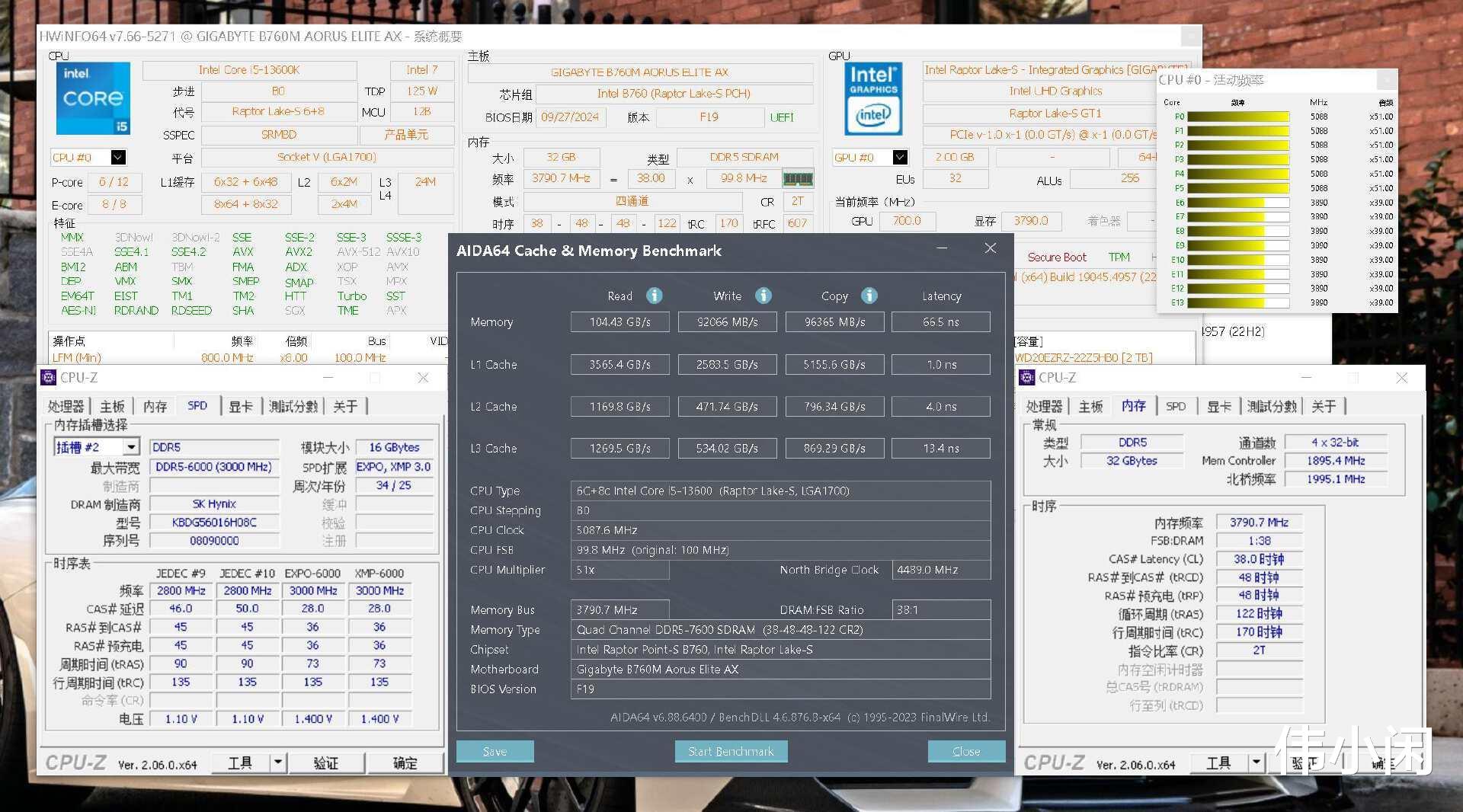The image size is (1463, 812).
Task: Click the CPU-Z app icon in the memory window title bar
Action: click(x=1027, y=377)
